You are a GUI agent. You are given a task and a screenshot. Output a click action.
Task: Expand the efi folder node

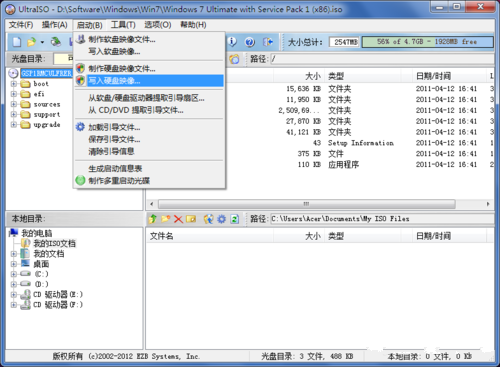[x=14, y=94]
